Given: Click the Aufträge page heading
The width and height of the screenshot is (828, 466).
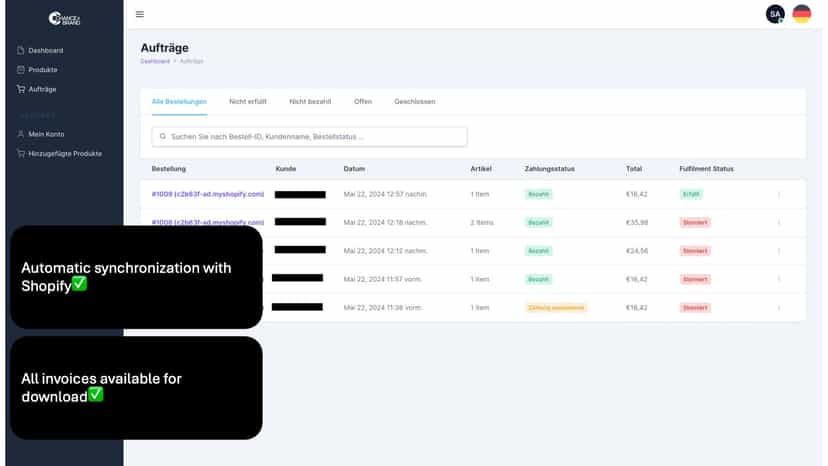Looking at the screenshot, I should tap(164, 48).
